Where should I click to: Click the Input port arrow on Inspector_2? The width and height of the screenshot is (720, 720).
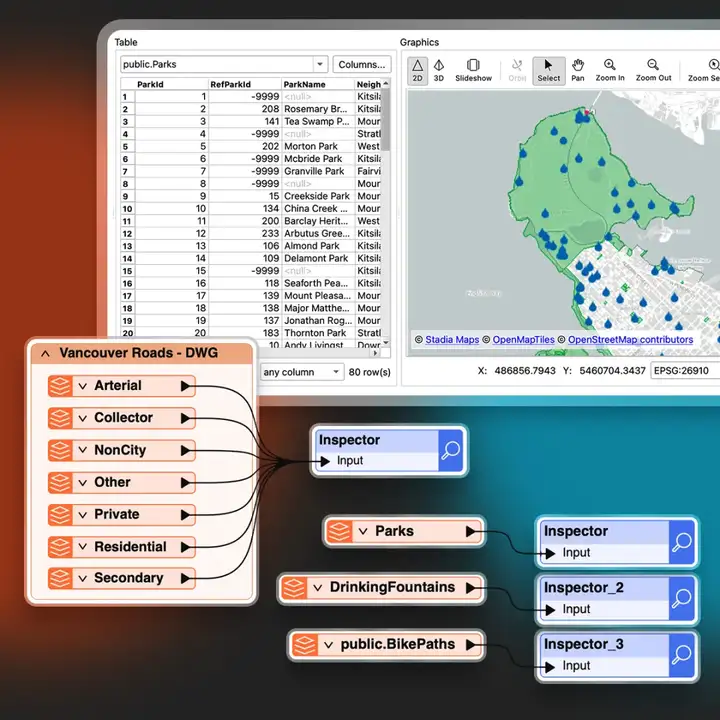point(550,610)
